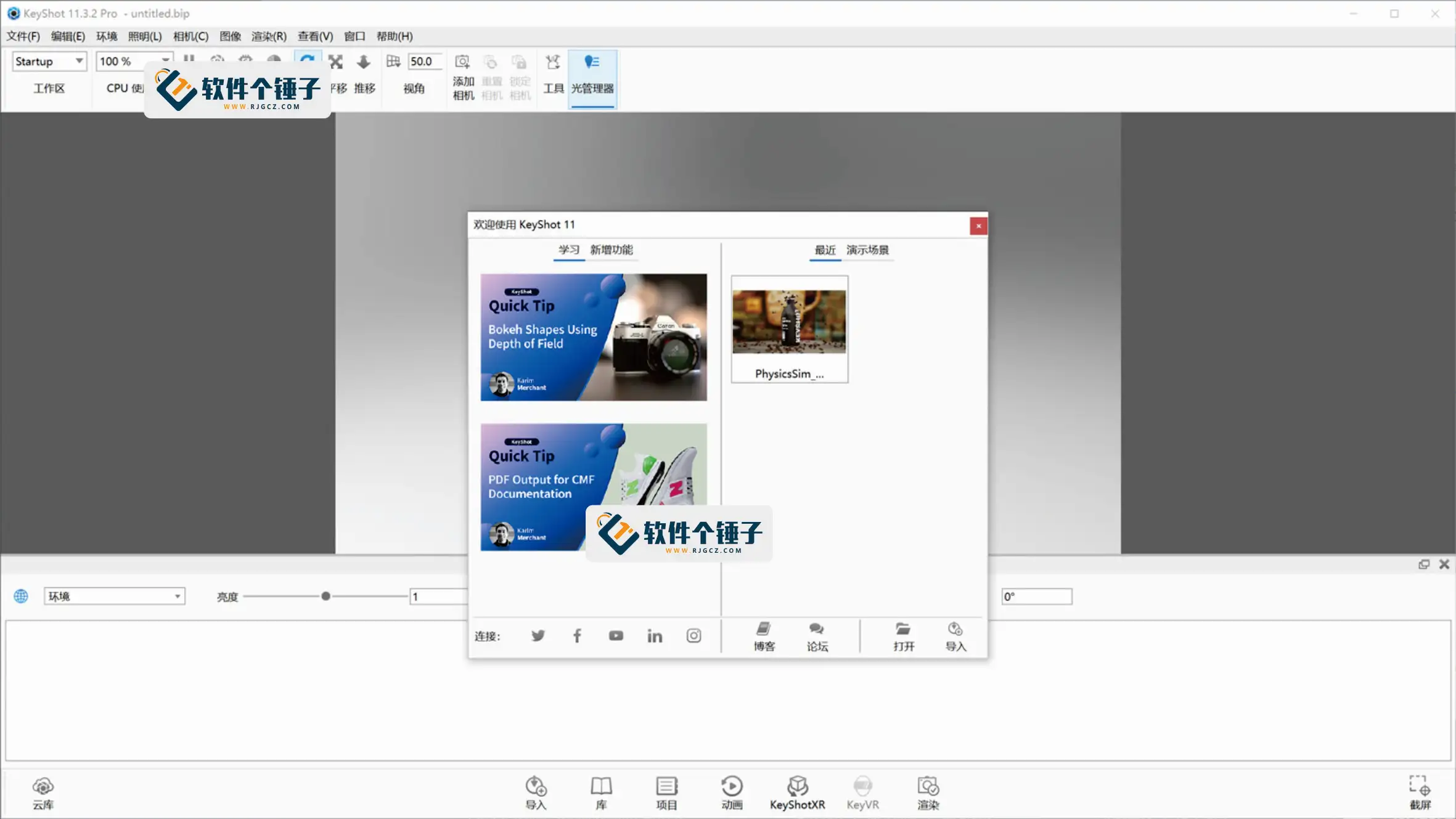Open the Facebook link icon

[x=577, y=635]
